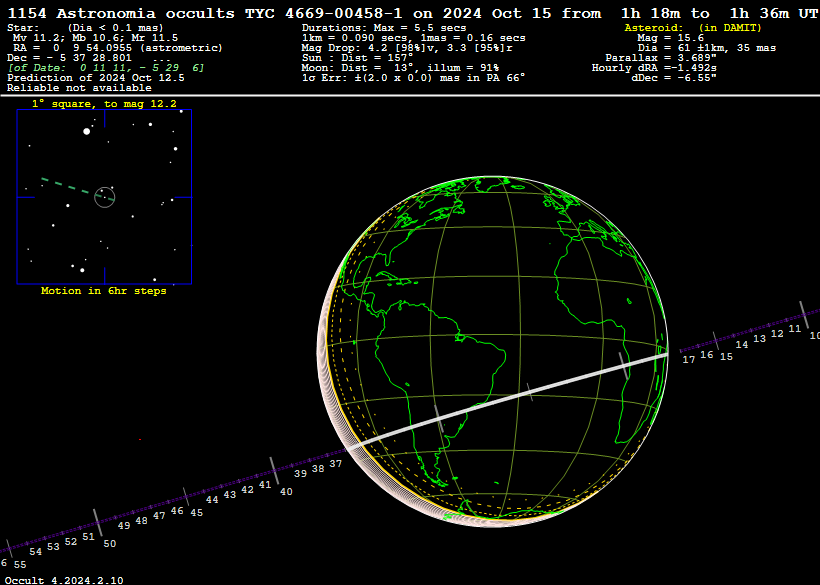Screen dimensions: 820x585
Task: Click minute label 12 on the upper-right path
Action: click(777, 334)
